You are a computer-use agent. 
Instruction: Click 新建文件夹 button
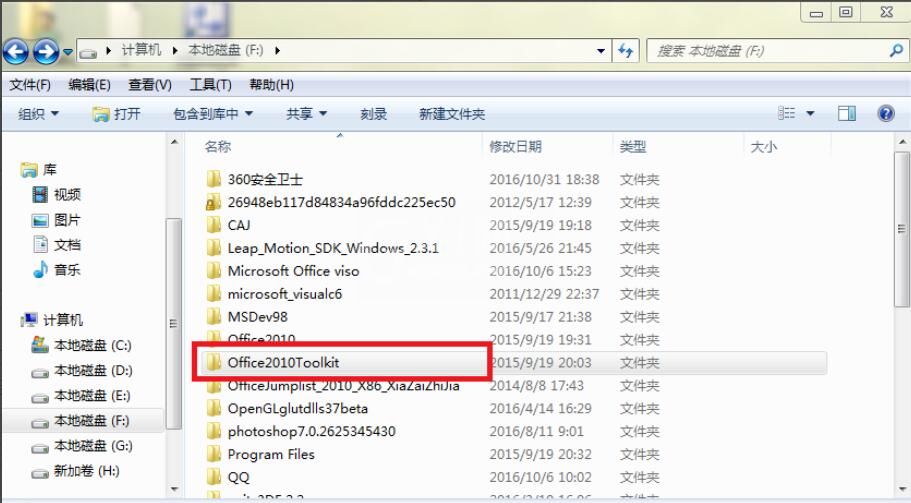coord(452,114)
